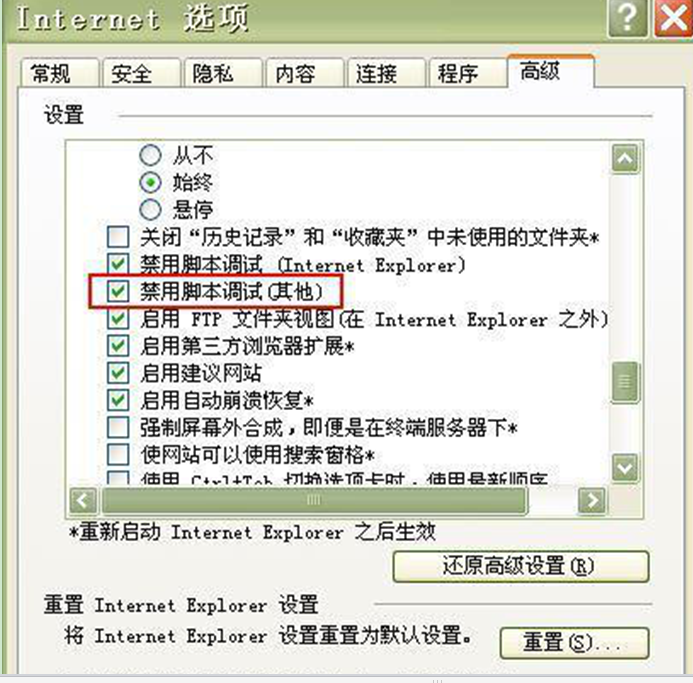Click the scroll right arrow icon
The image size is (693, 683).
point(591,501)
